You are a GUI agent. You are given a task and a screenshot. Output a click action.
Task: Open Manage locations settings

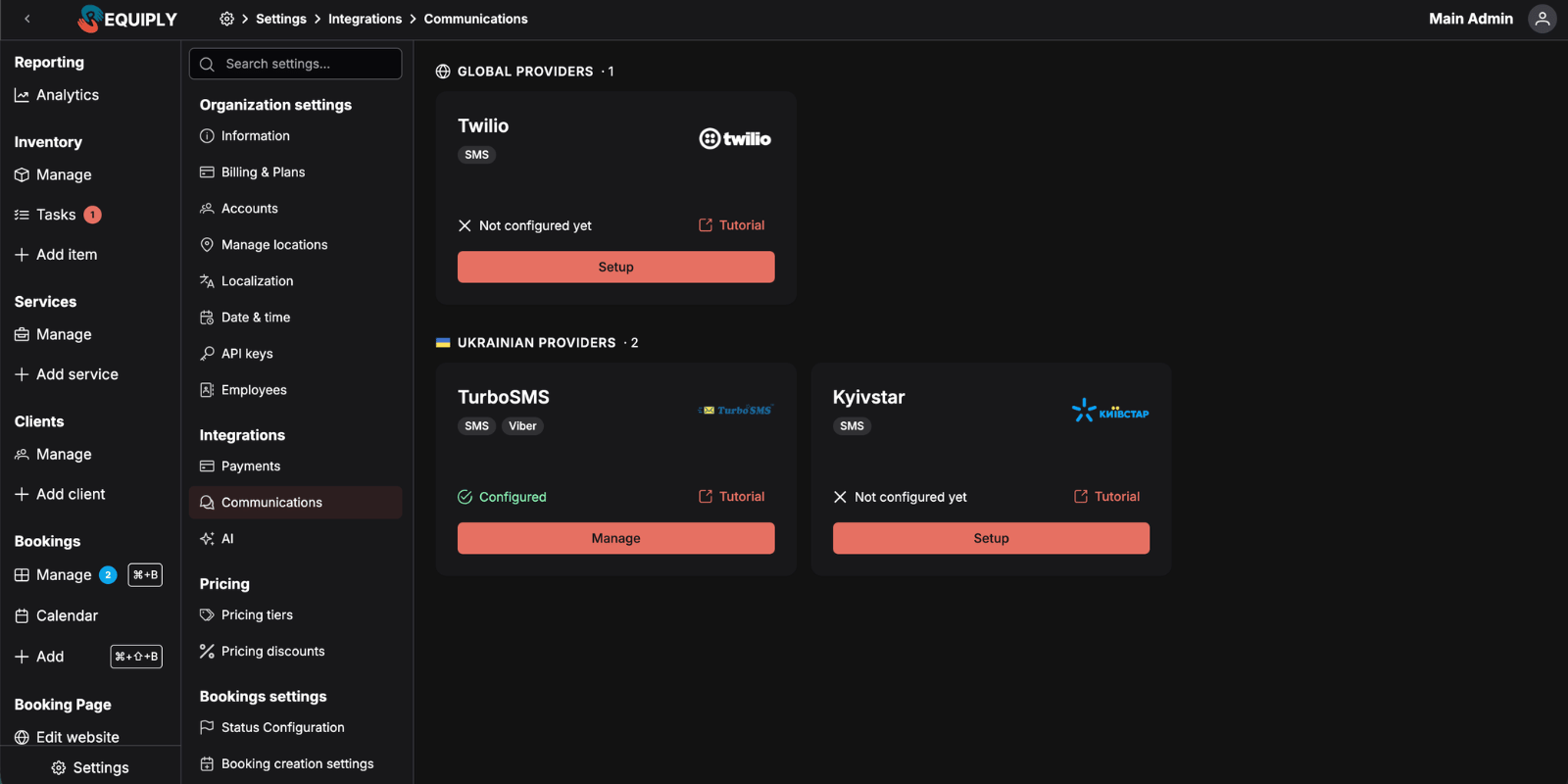pyautogui.click(x=295, y=245)
